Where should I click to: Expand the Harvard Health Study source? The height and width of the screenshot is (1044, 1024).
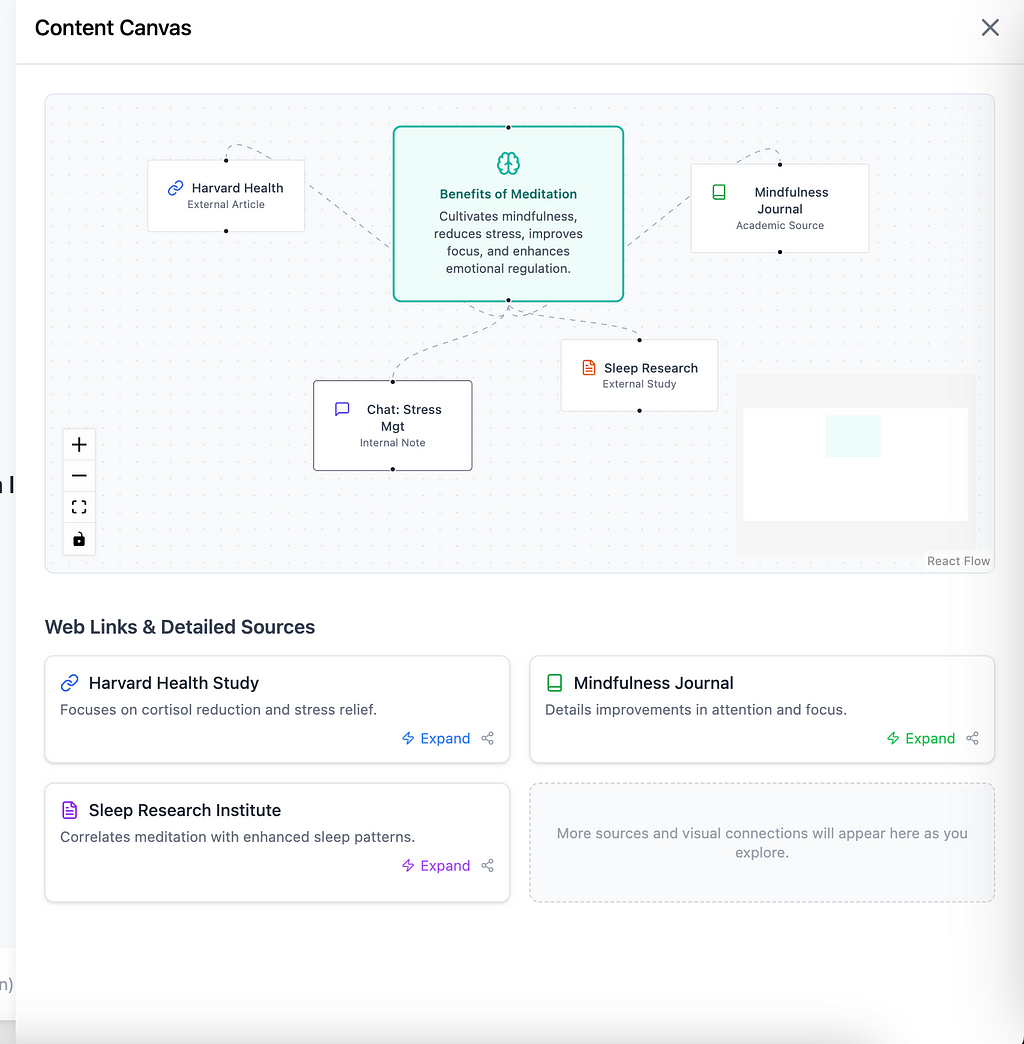436,738
